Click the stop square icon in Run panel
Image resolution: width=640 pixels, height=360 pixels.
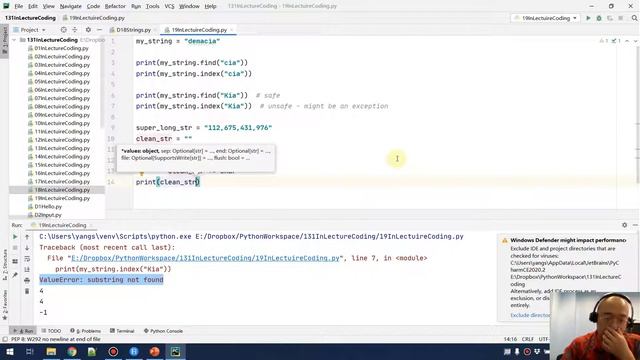coord(15,248)
